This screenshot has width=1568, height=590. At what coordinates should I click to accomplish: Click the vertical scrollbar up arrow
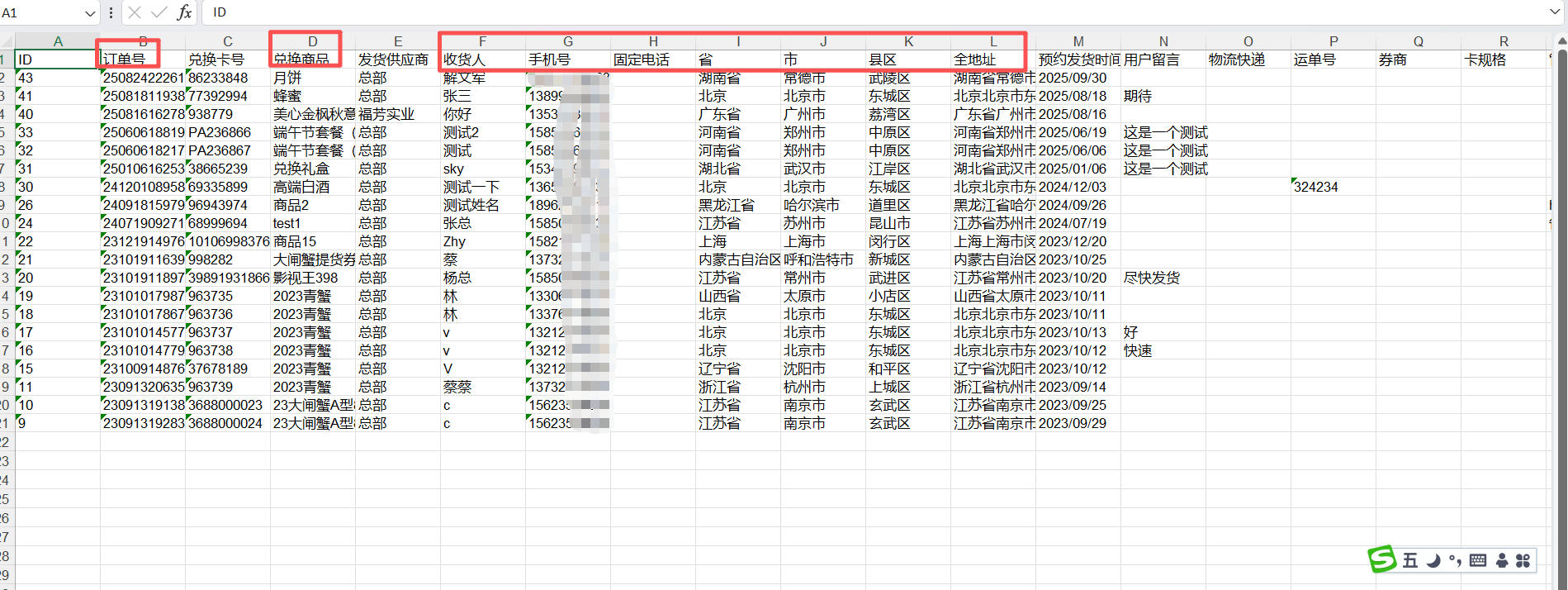pos(1561,40)
